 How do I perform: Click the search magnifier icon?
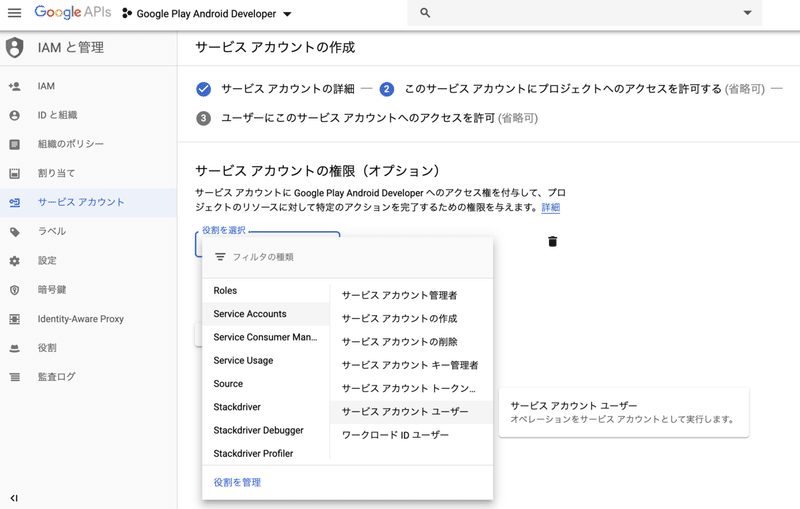click(x=425, y=13)
